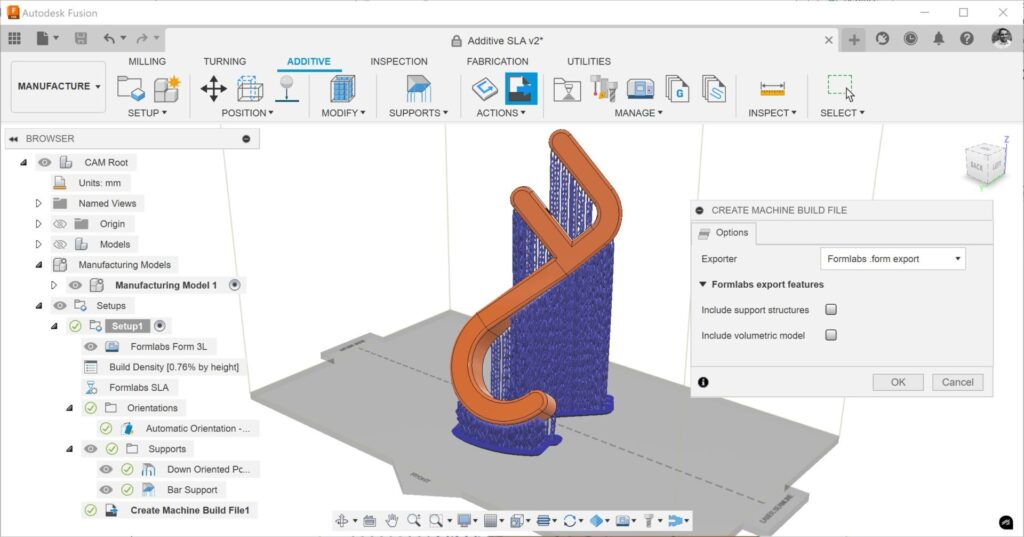The width and height of the screenshot is (1024, 537).
Task: Open the SETUP dropdown menu
Action: (147, 112)
